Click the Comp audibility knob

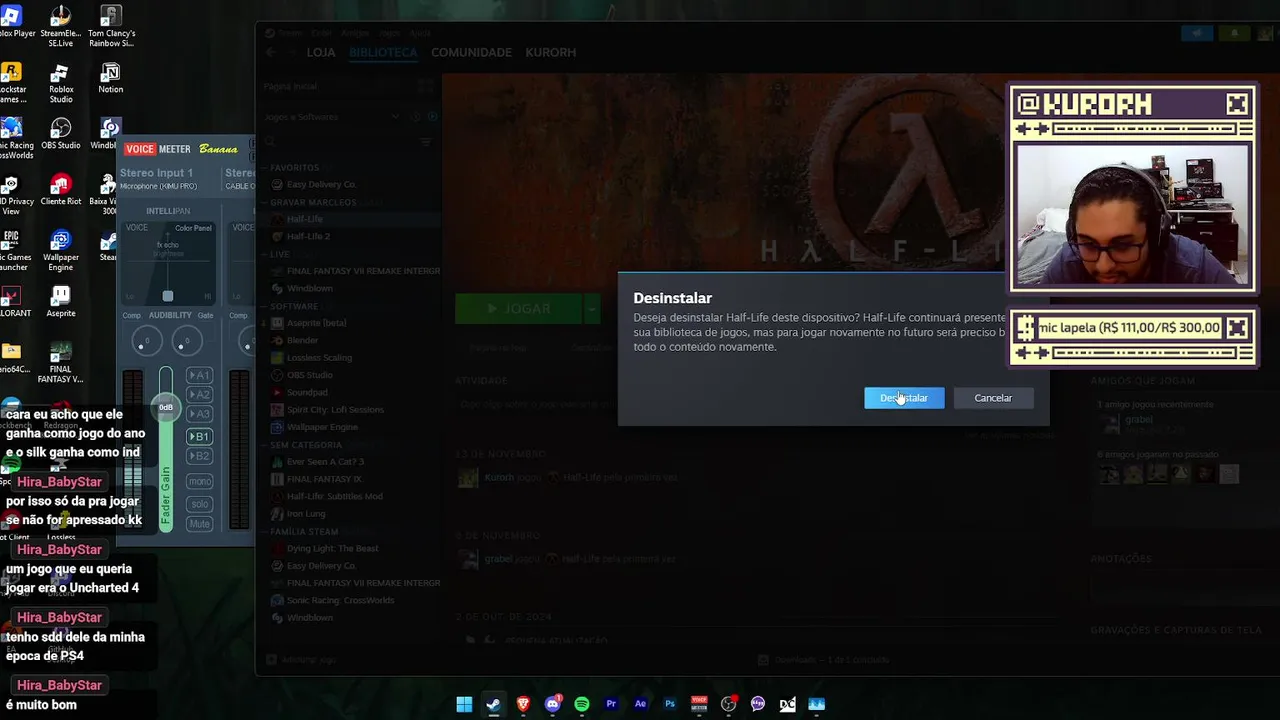[x=147, y=342]
